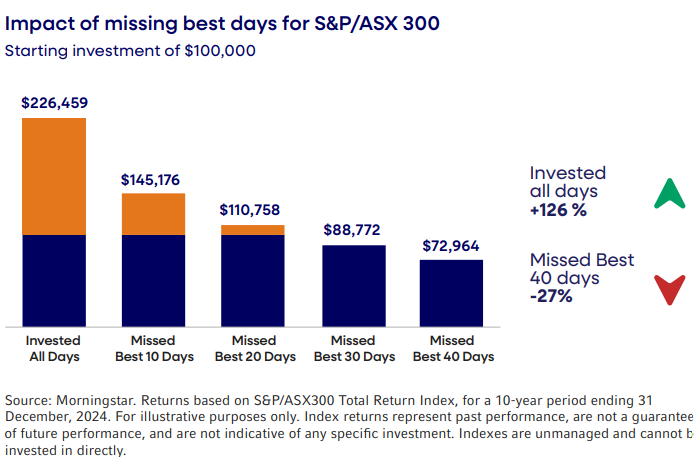Click the navy Missed Best 30 Days bar
Screen dimensions: 694x457
click(x=352, y=285)
